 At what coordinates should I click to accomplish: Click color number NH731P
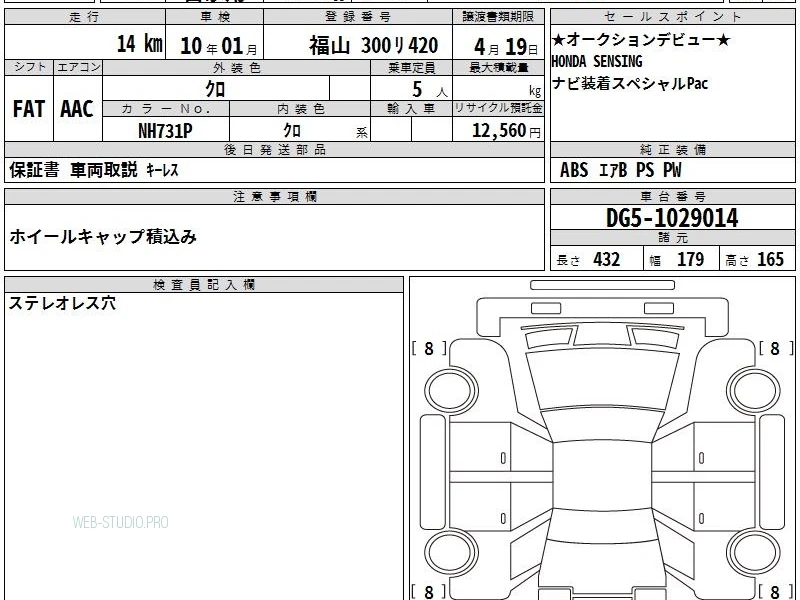tap(165, 131)
